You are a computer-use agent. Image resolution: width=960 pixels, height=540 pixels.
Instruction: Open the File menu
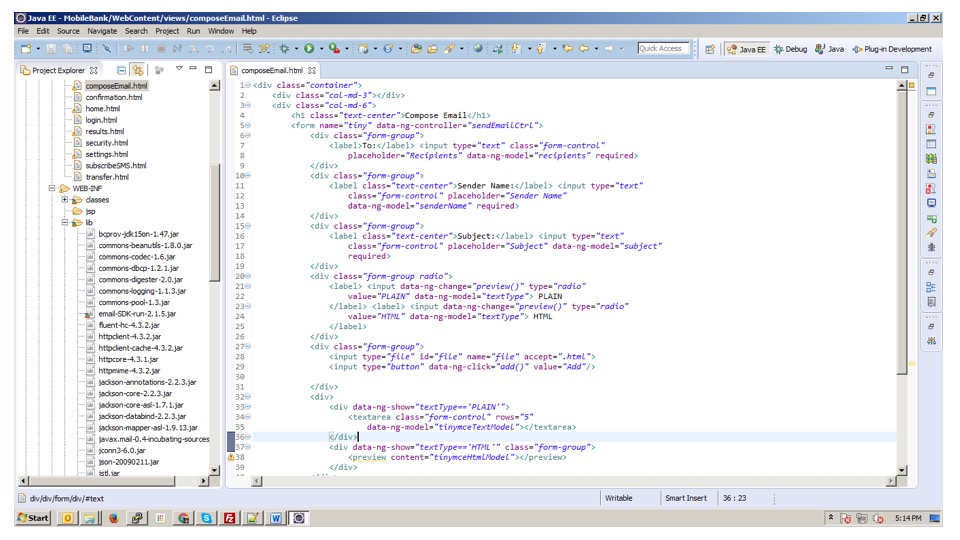pyautogui.click(x=23, y=31)
